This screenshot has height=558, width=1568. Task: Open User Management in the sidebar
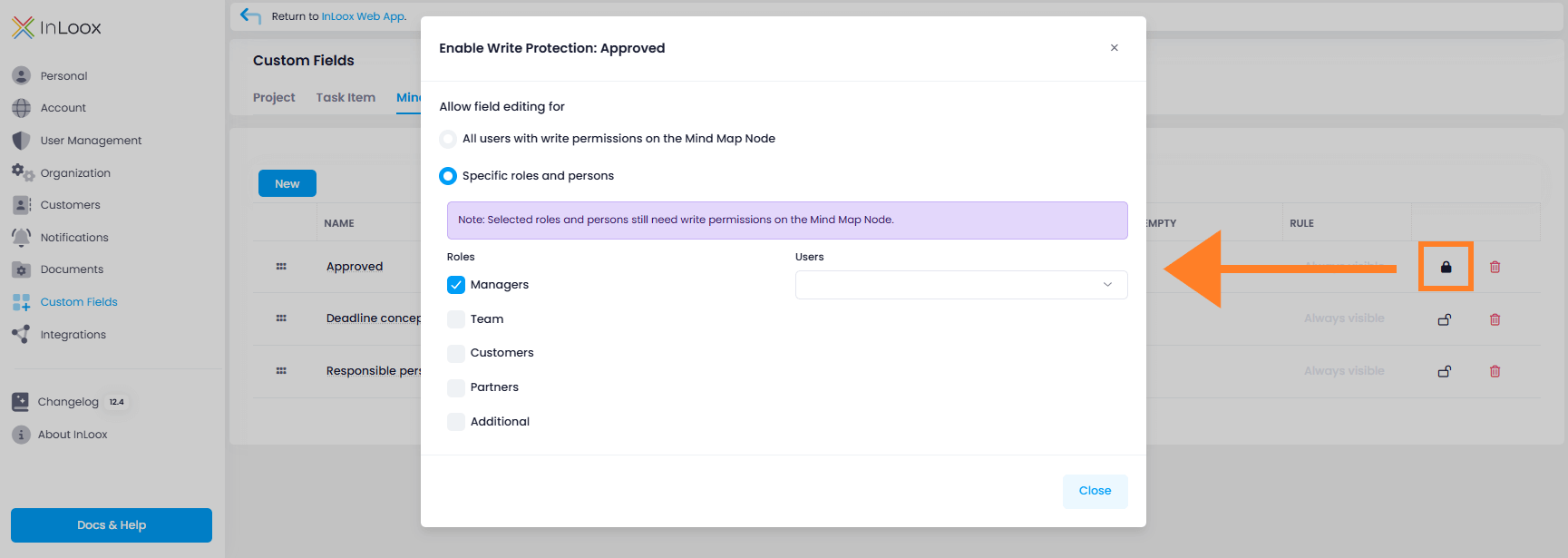pyautogui.click(x=91, y=141)
